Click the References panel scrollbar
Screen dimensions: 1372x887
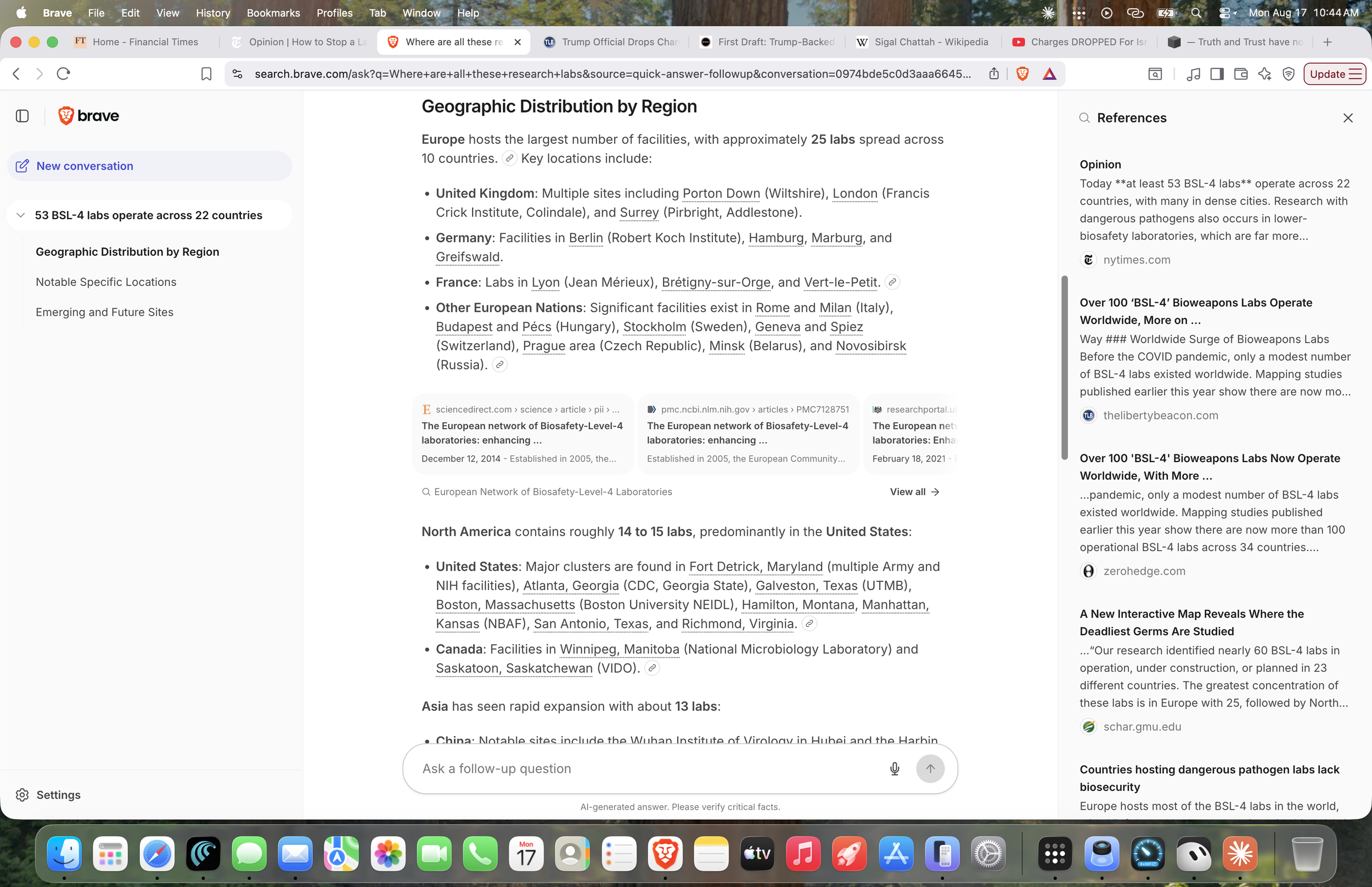(1065, 367)
